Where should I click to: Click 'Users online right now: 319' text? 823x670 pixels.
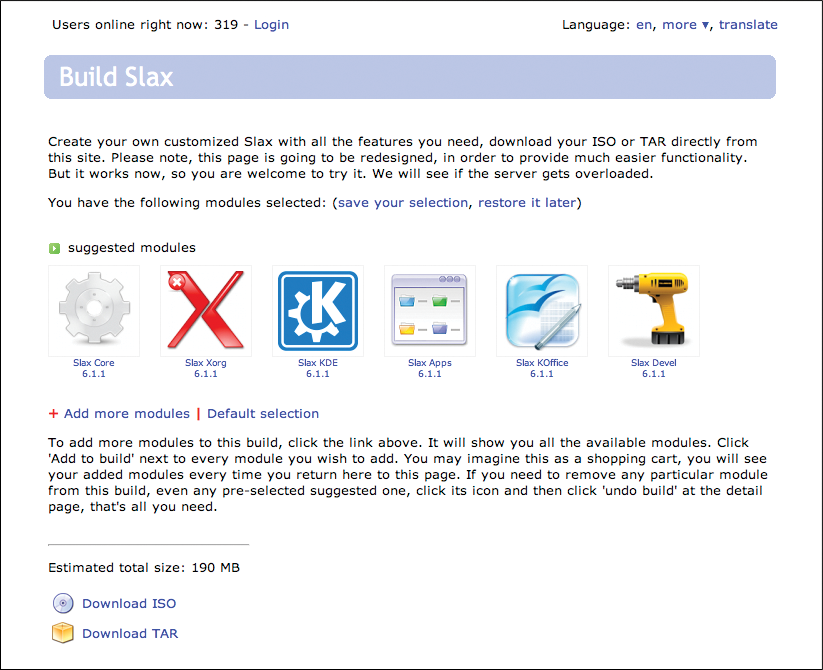(x=145, y=25)
